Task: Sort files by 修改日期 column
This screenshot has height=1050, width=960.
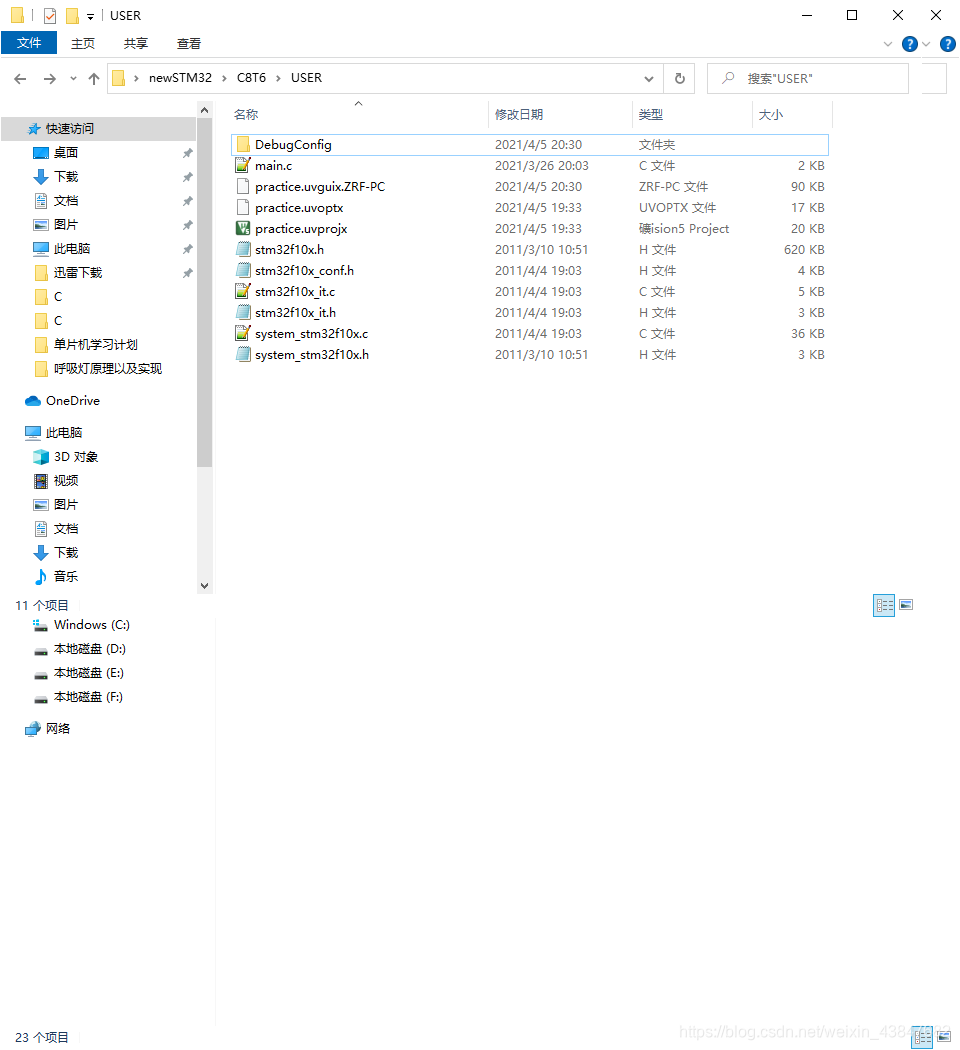Action: (519, 115)
